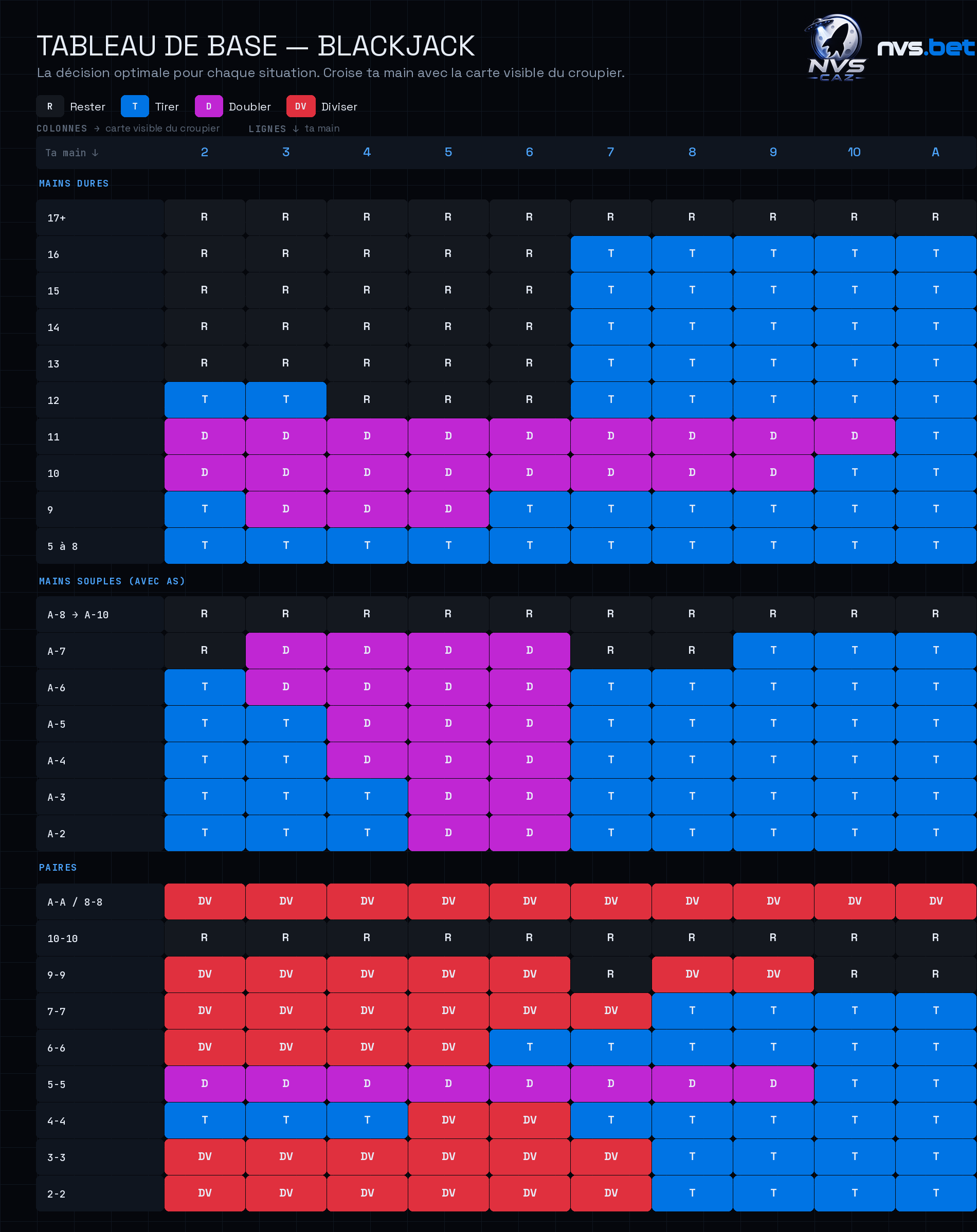Click D cell for A-2 versus dealer 5
Screen dimensions: 977x1232
448,833
